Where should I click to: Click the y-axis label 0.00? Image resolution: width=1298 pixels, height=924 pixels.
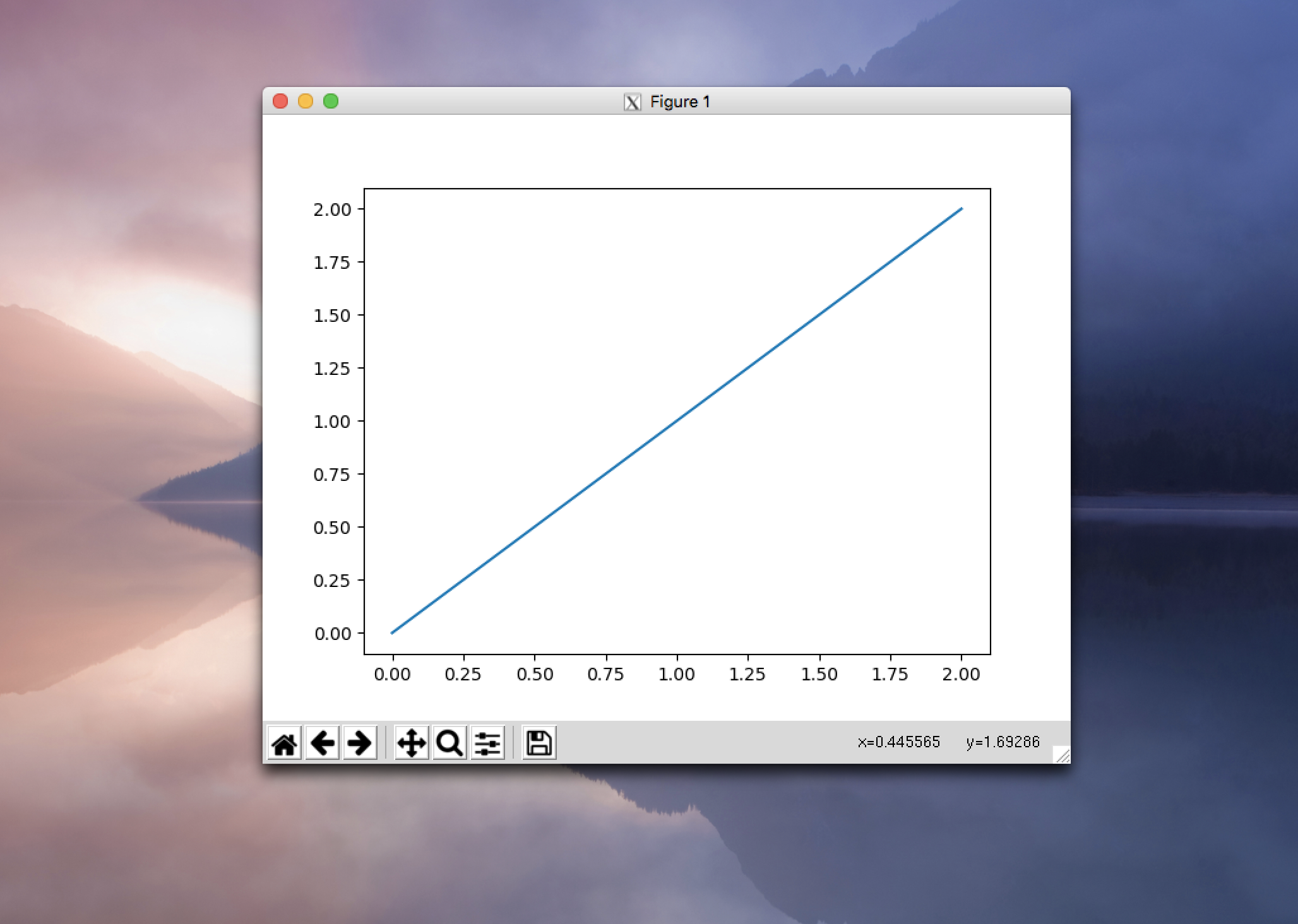[x=332, y=634]
